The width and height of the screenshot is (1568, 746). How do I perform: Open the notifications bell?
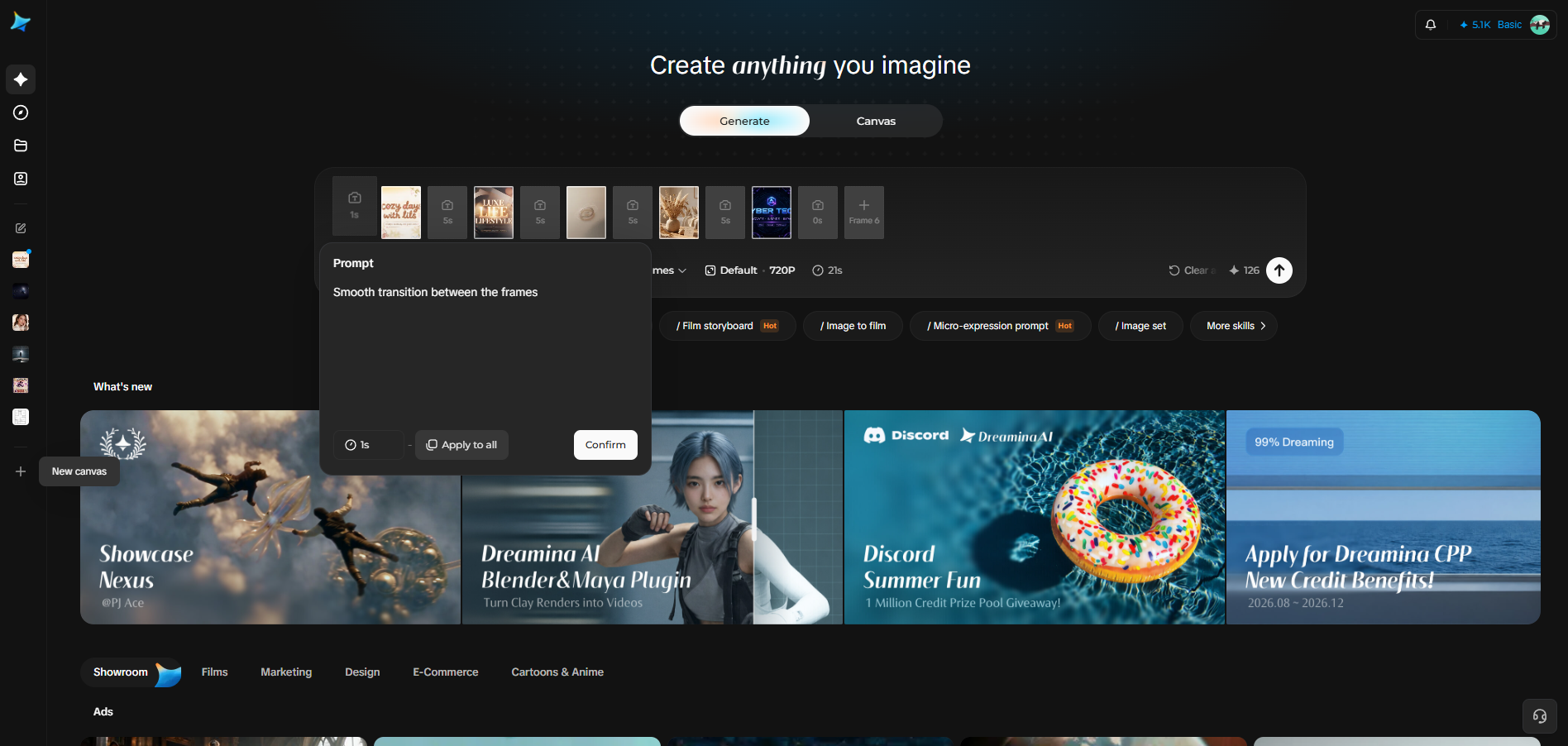point(1431,25)
